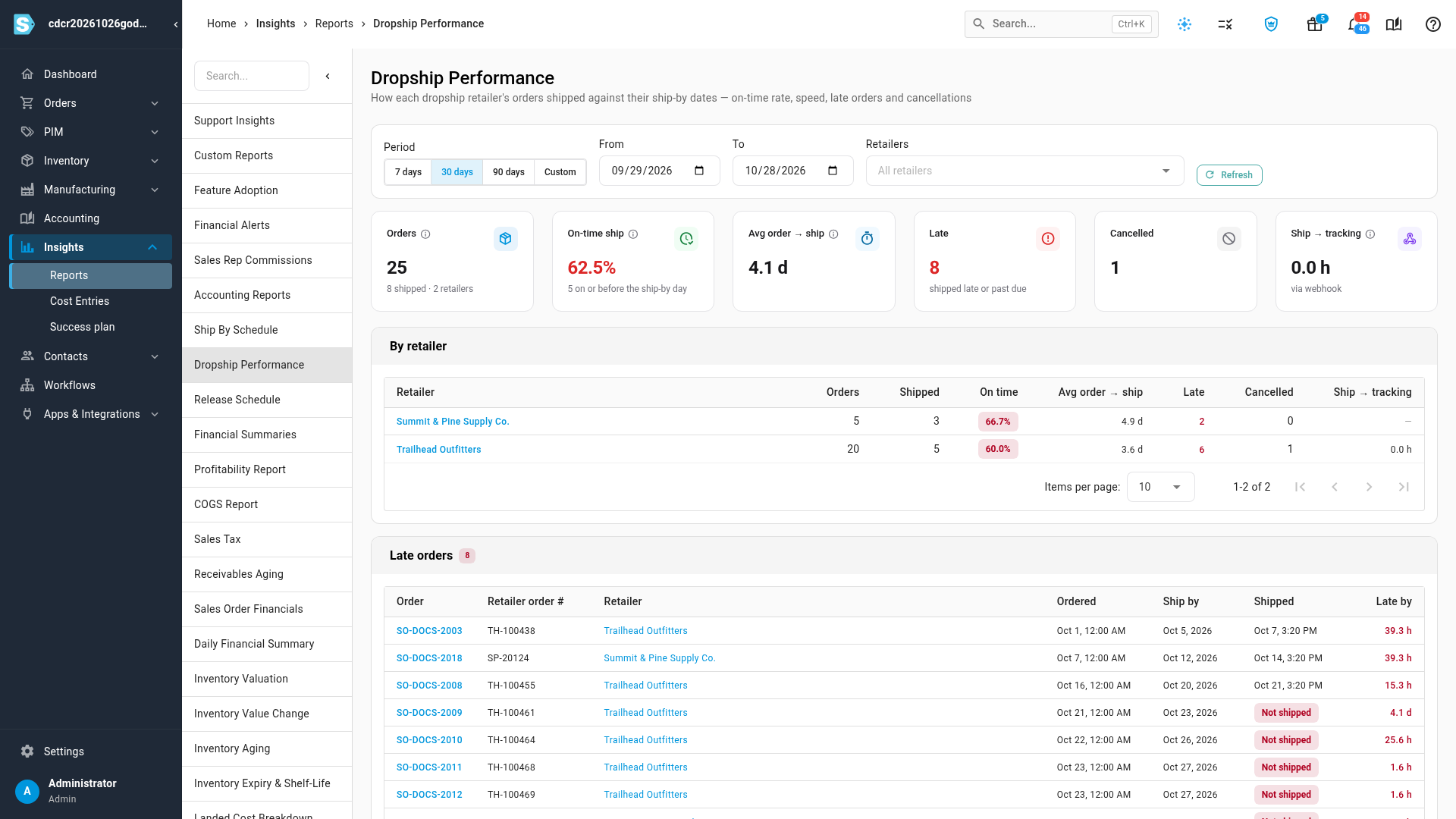Screen dimensions: 1456x819
Task: Open Settings gear in the sidebar
Action: [x=27, y=752]
